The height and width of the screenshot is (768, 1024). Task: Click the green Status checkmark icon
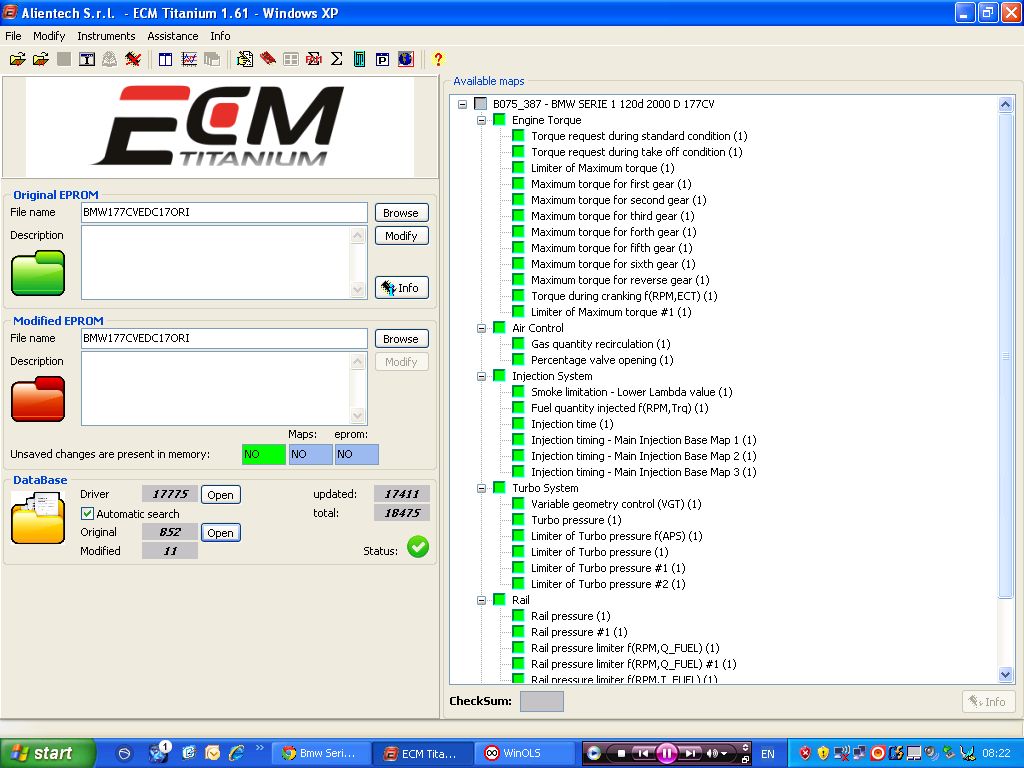[x=418, y=547]
